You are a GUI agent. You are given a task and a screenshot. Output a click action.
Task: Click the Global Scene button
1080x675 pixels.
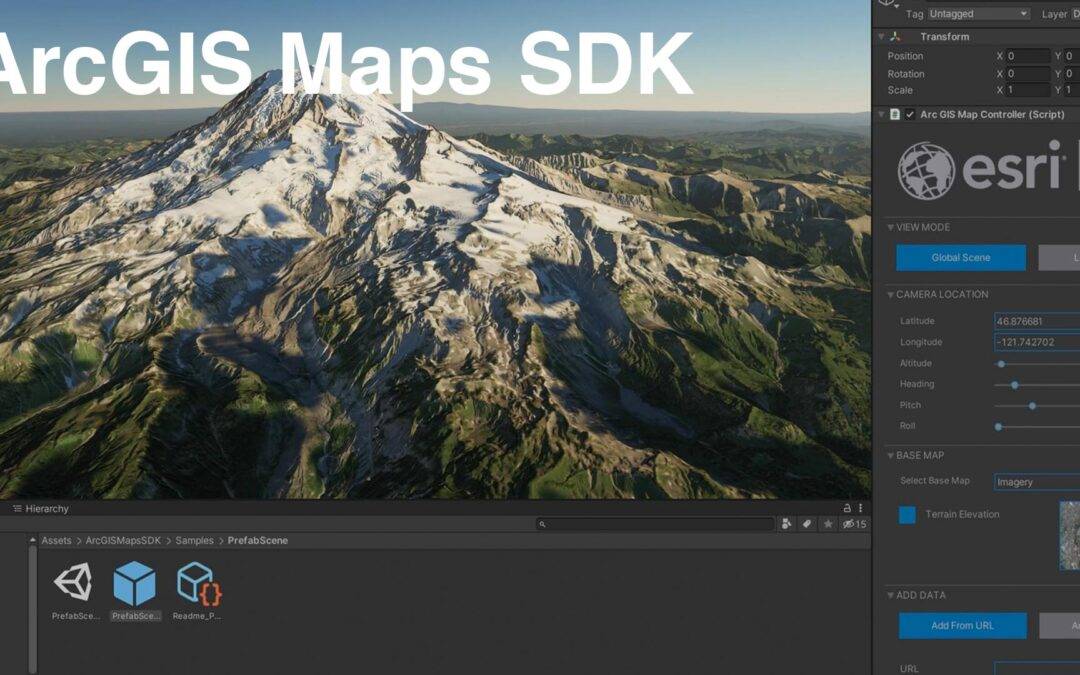961,258
